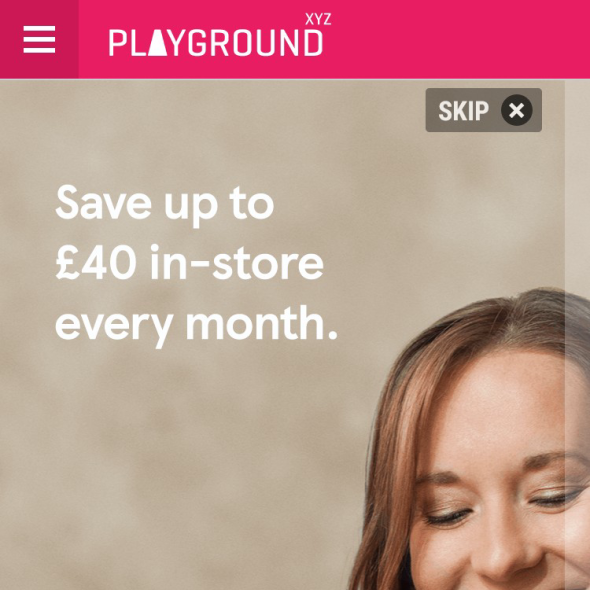The height and width of the screenshot is (590, 590).
Task: Click the PLAYGROUND logo wordmark
Action: (x=216, y=43)
